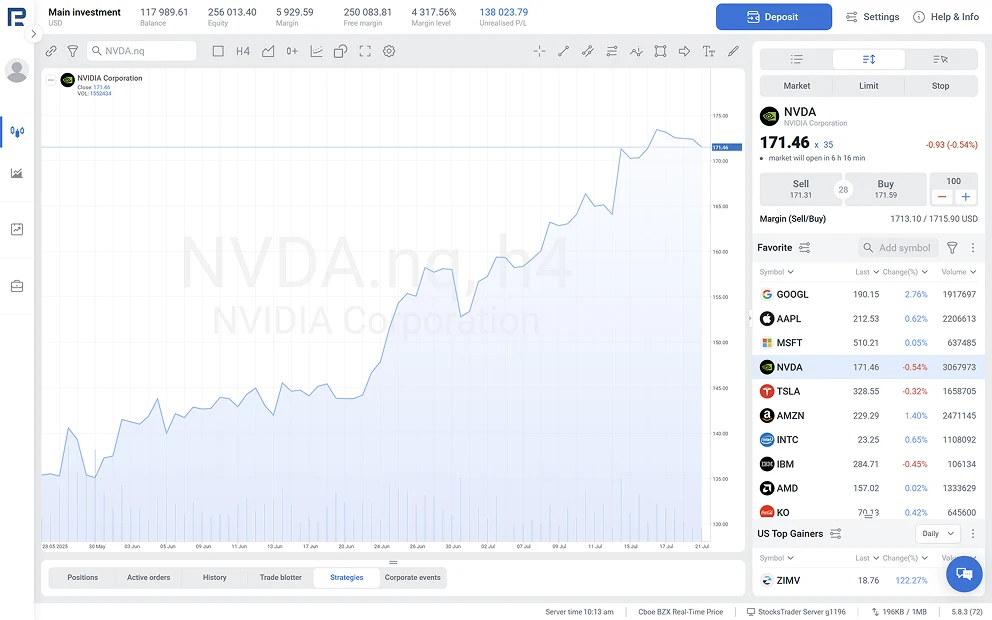Select the trend line drawing tool
Viewport: 992px width, 620px height.
[564, 51]
